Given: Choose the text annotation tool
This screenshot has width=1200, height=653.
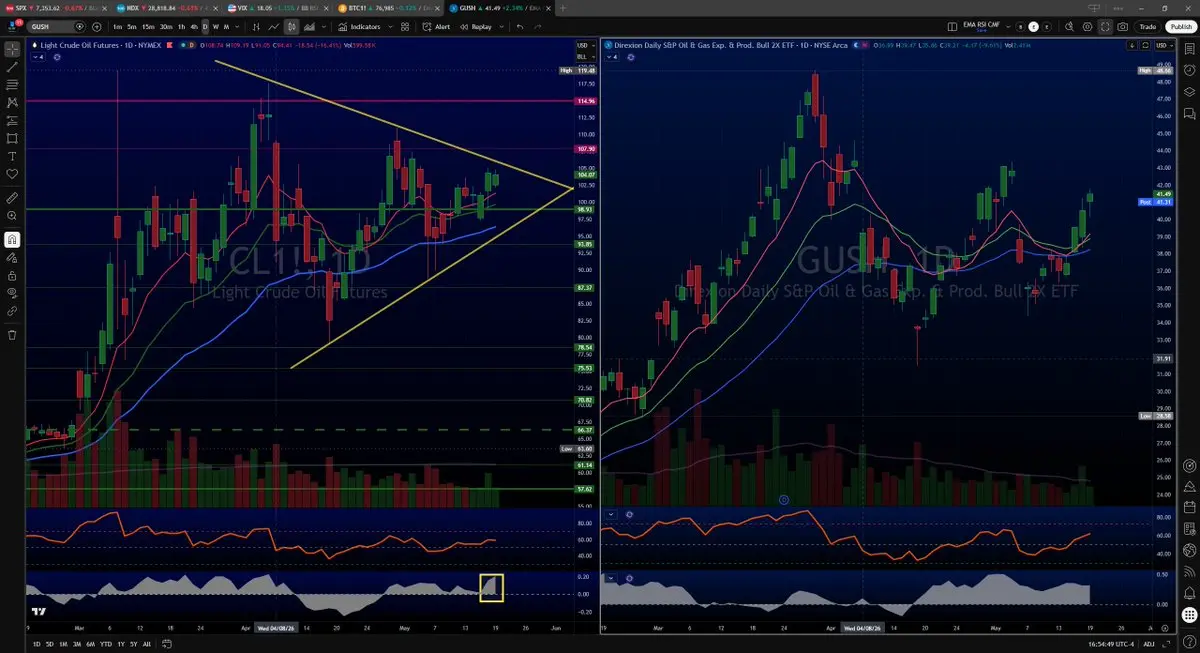Looking at the screenshot, I should point(12,156).
